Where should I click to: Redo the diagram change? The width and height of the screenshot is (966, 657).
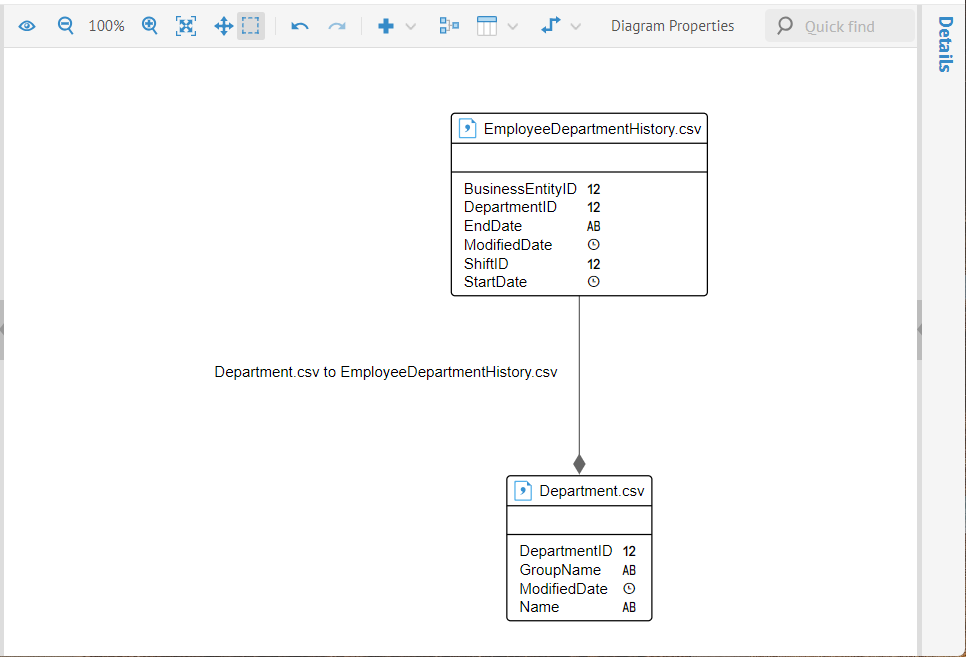coord(337,26)
